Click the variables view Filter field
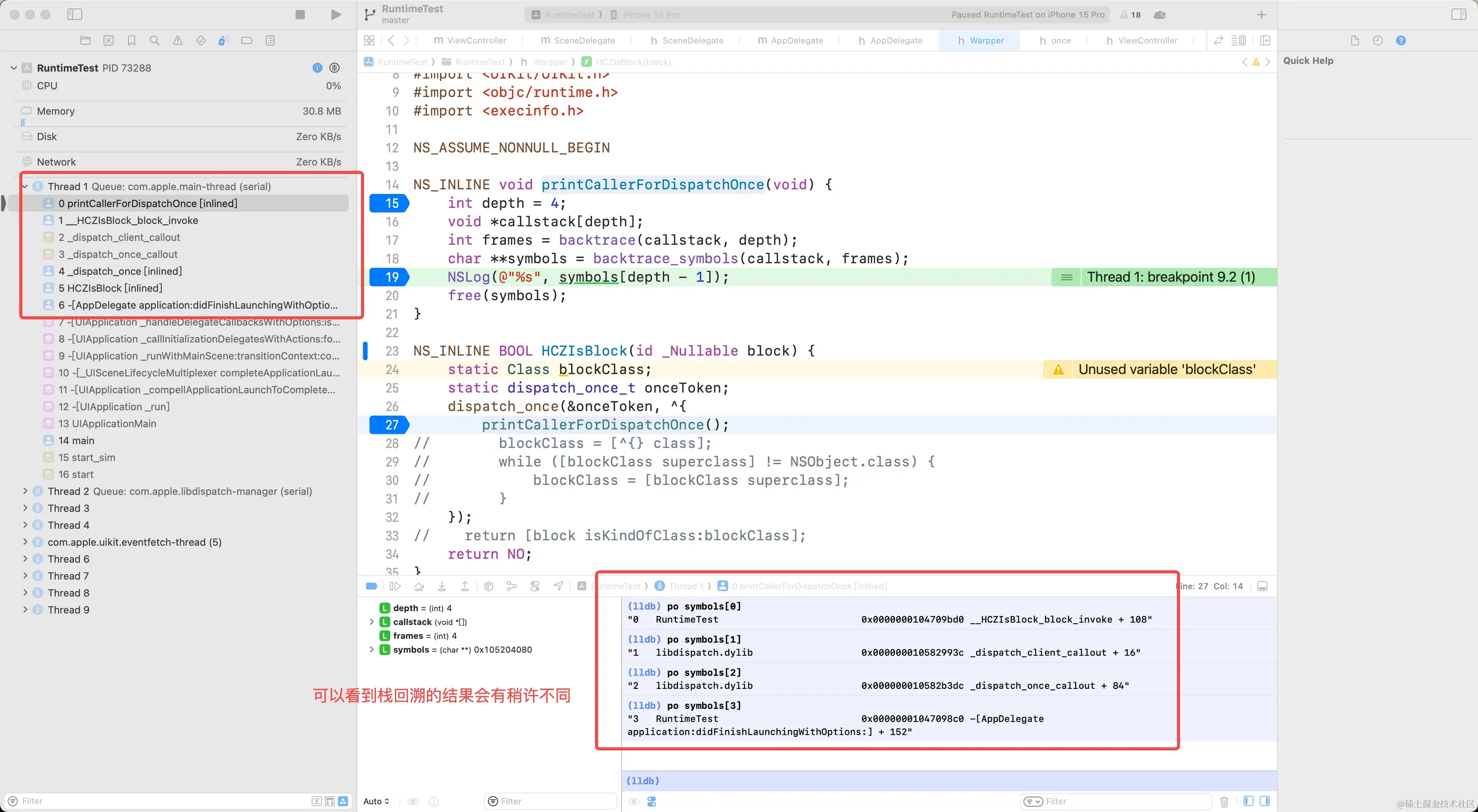The image size is (1478, 812). [x=551, y=801]
